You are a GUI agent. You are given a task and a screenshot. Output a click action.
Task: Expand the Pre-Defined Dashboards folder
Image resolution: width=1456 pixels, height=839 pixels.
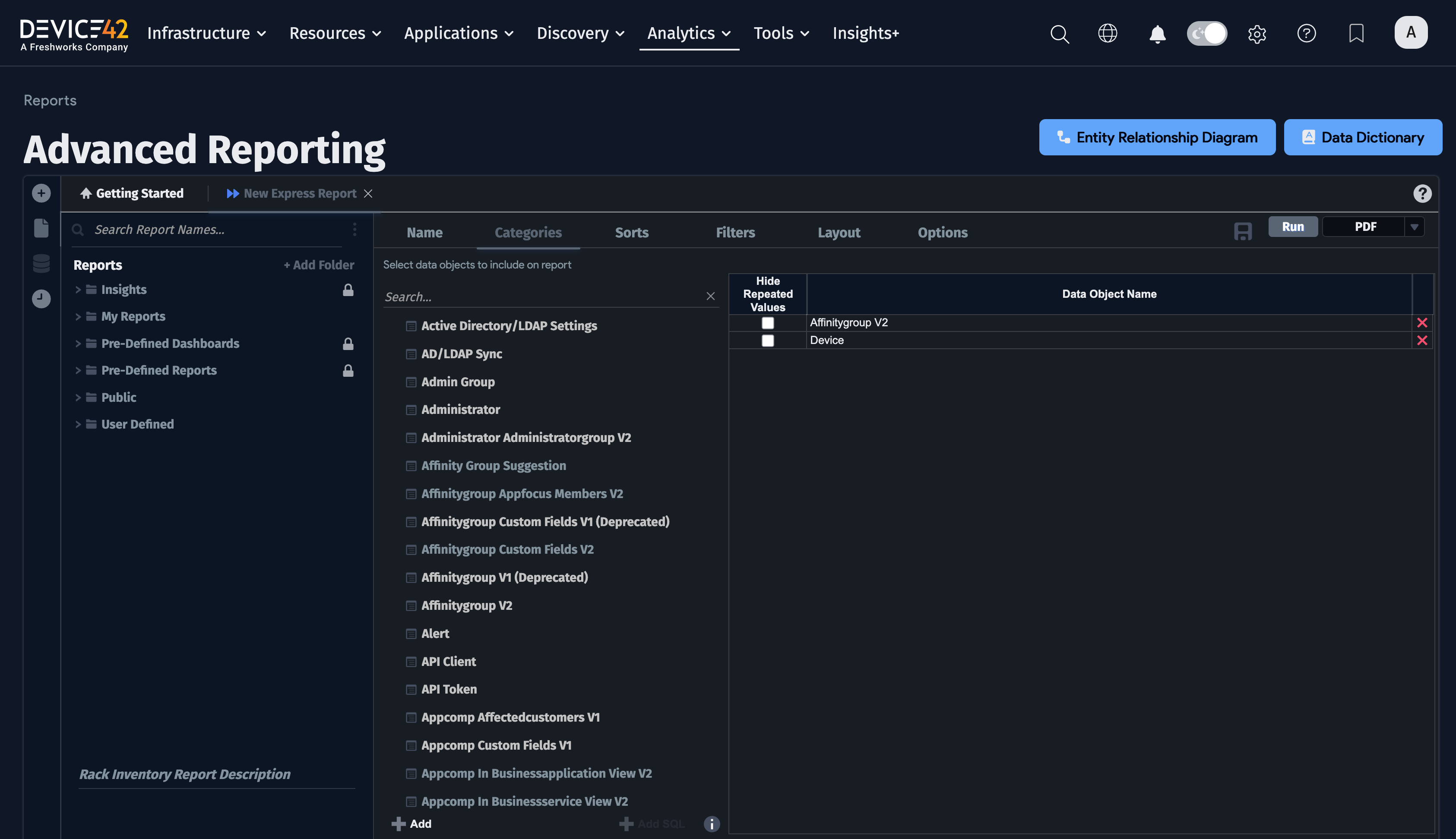pyautogui.click(x=78, y=344)
